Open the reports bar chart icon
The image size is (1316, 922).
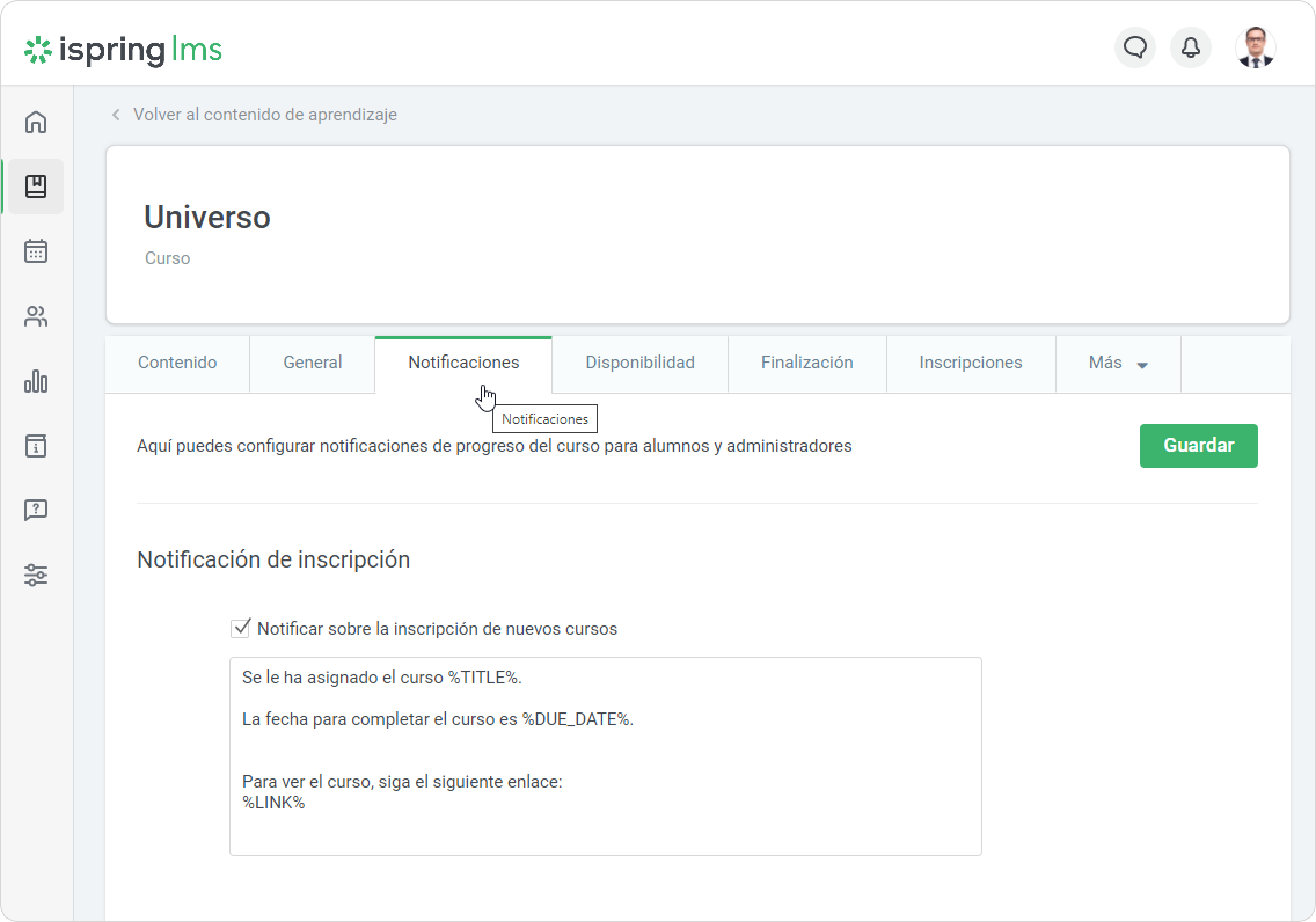(x=36, y=381)
